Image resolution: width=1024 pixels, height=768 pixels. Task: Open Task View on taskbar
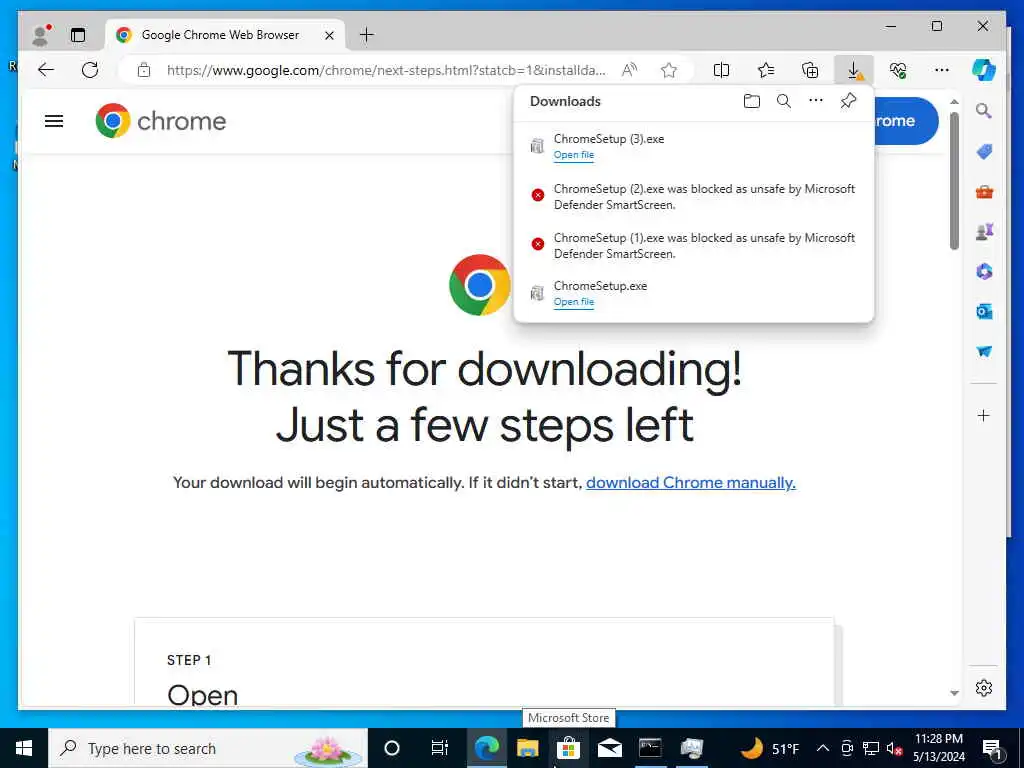point(440,748)
